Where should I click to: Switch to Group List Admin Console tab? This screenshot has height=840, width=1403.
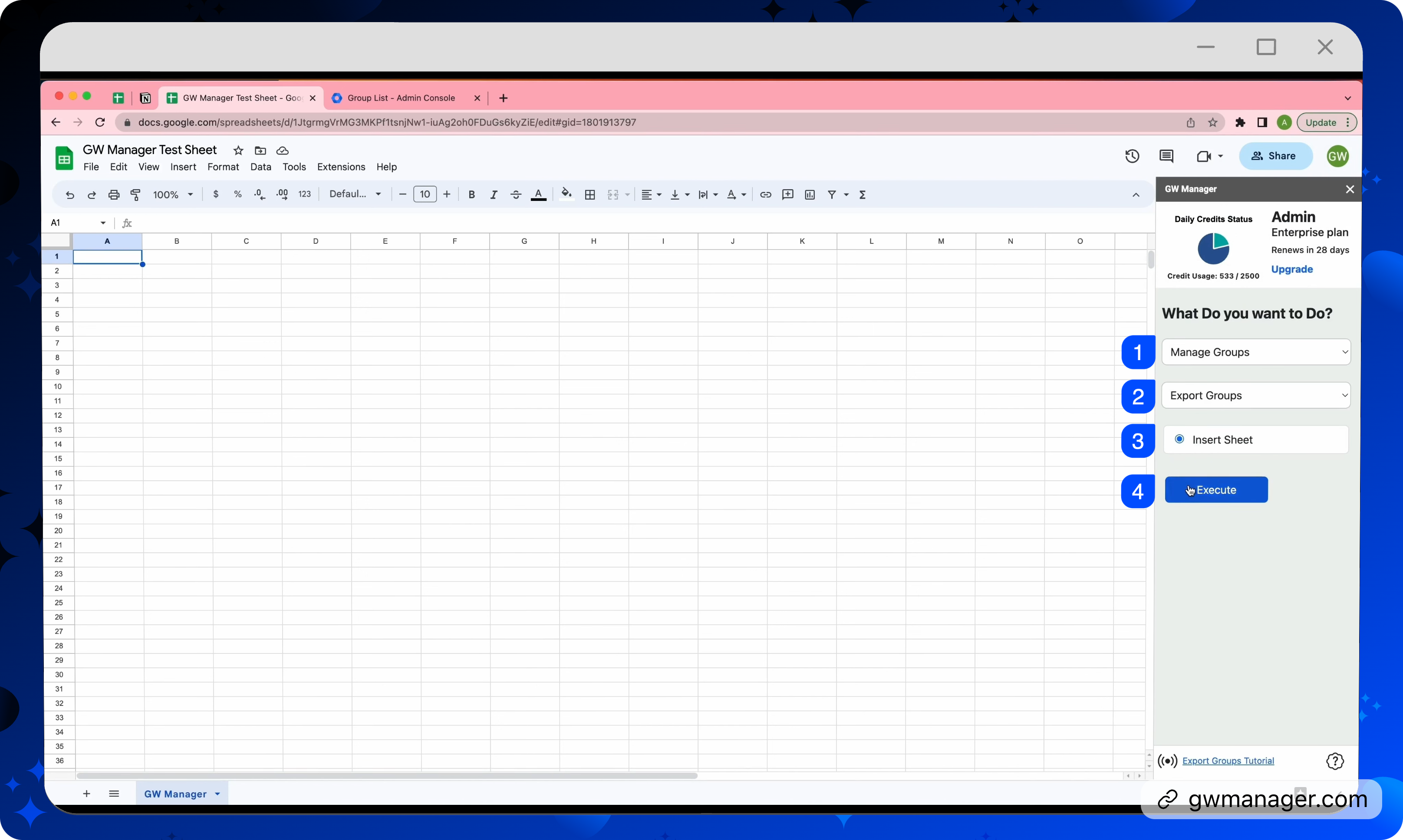point(405,98)
